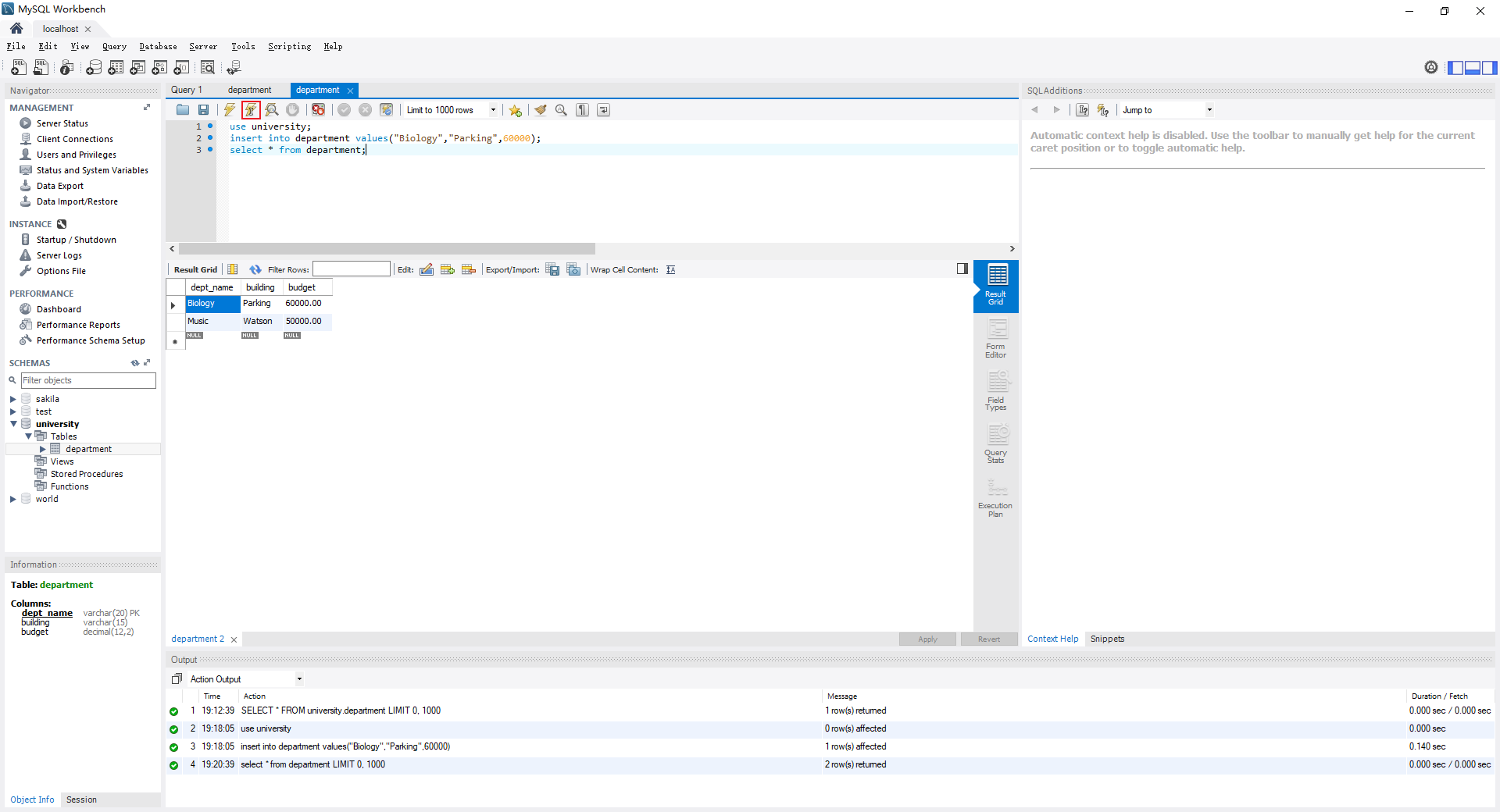Click the Stop execution icon
Viewport: 1500px width, 812px height.
pos(292,110)
